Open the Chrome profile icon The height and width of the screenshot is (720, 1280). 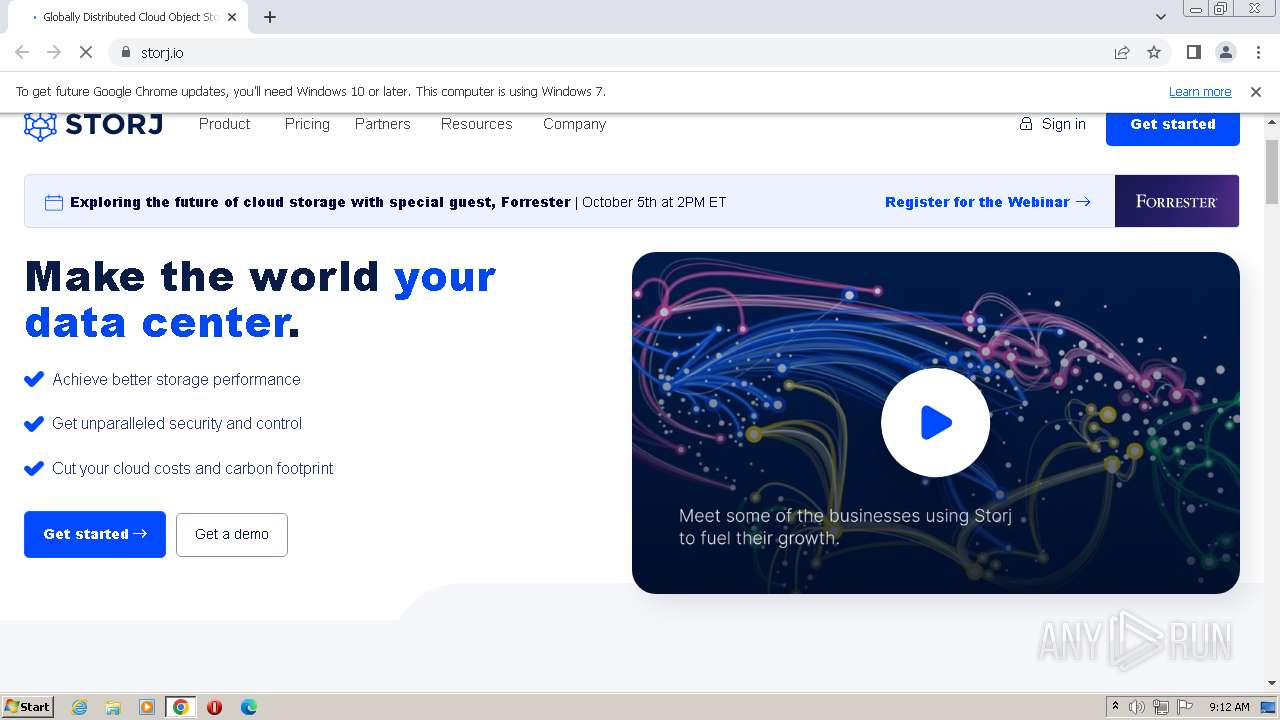(x=1226, y=52)
